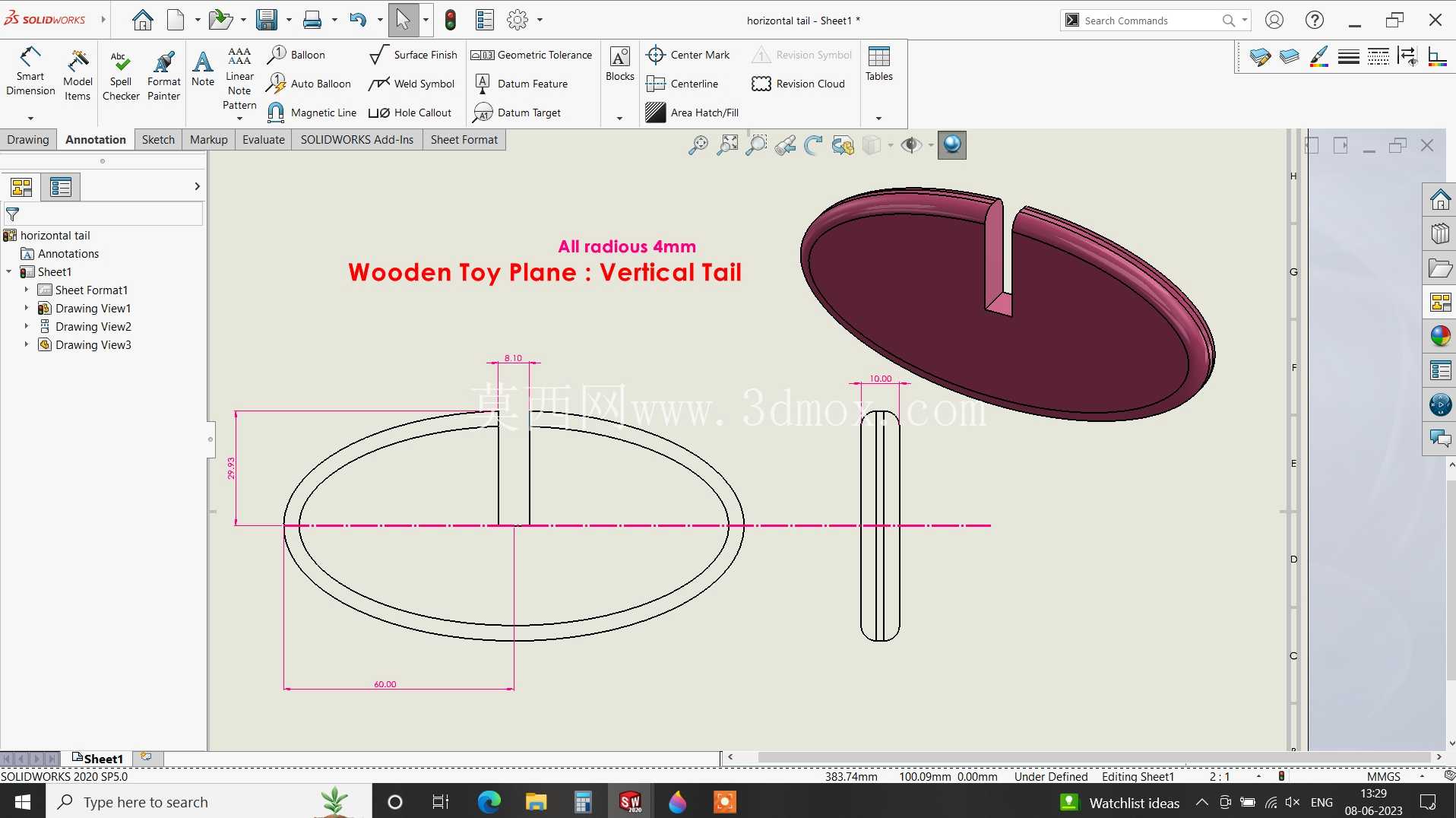Toggle the rebuild traffic light icon
The height and width of the screenshot is (818, 1456).
451,20
